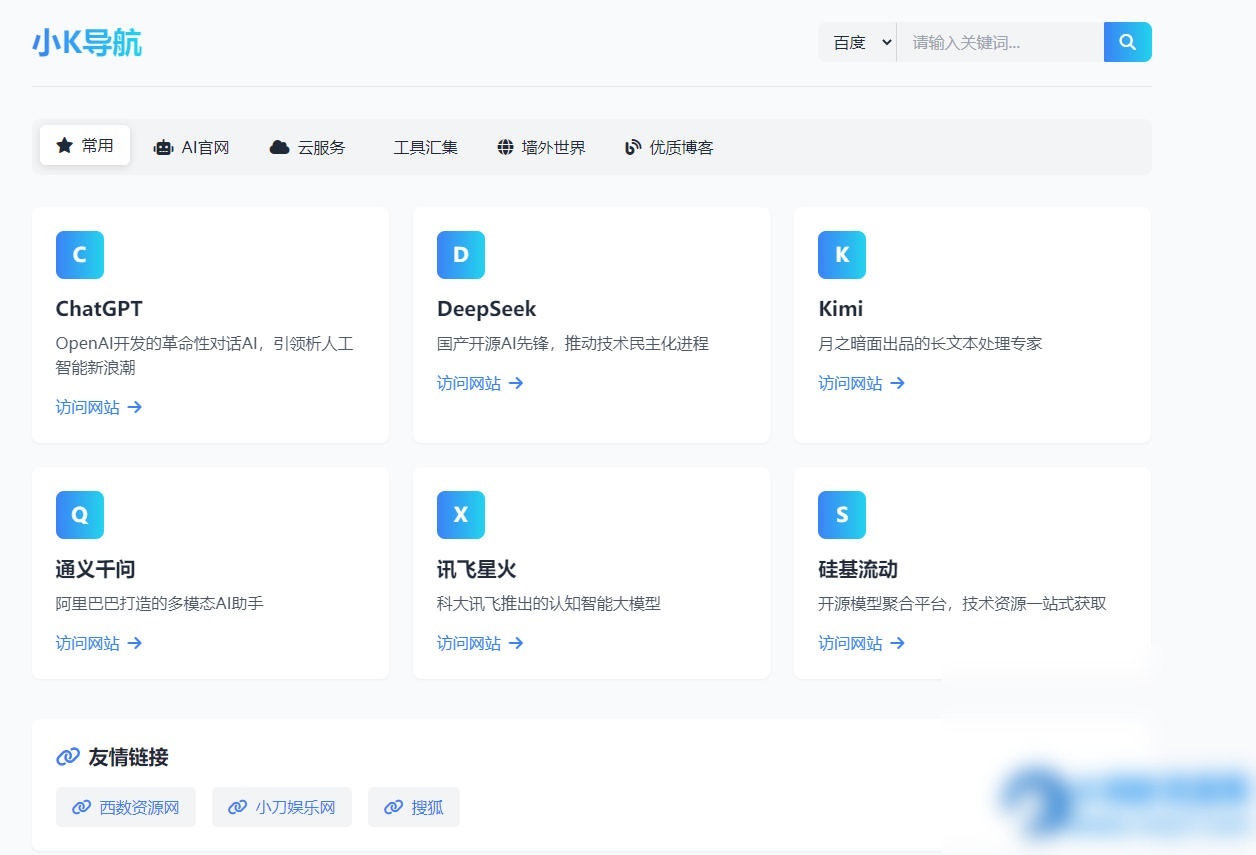Click the Kimi letter "K" icon
Viewport: 1256px width, 855px height.
[841, 255]
